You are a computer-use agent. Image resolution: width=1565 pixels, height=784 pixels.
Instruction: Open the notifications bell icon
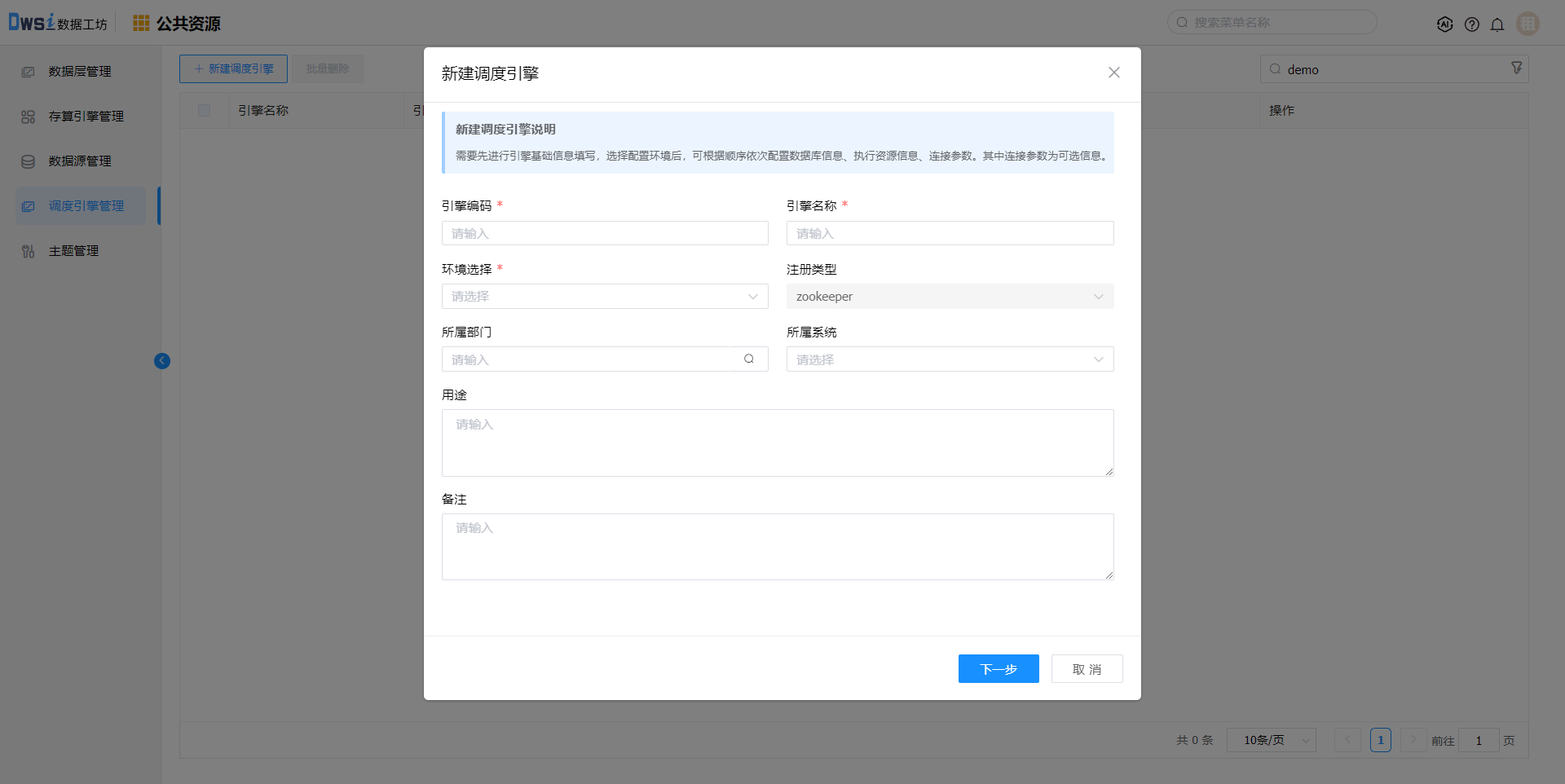[x=1497, y=24]
